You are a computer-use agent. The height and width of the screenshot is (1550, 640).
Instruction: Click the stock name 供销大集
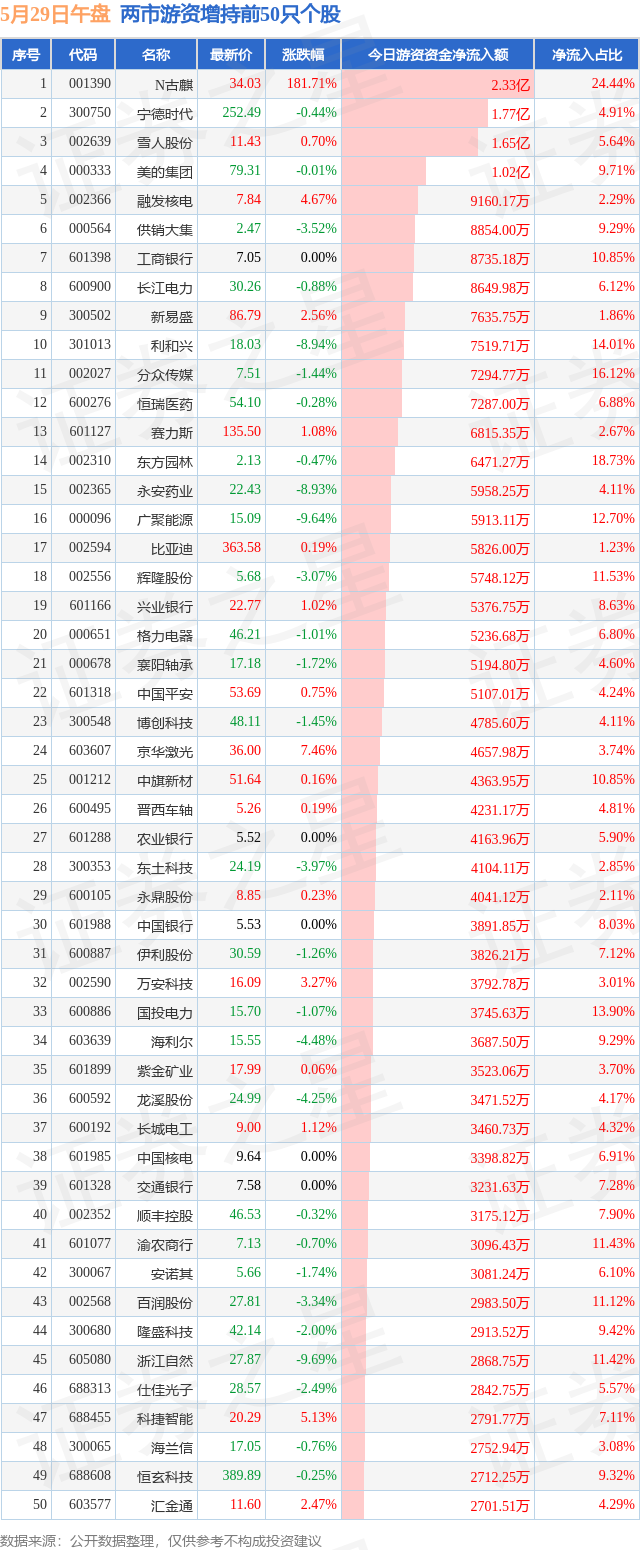click(x=165, y=230)
